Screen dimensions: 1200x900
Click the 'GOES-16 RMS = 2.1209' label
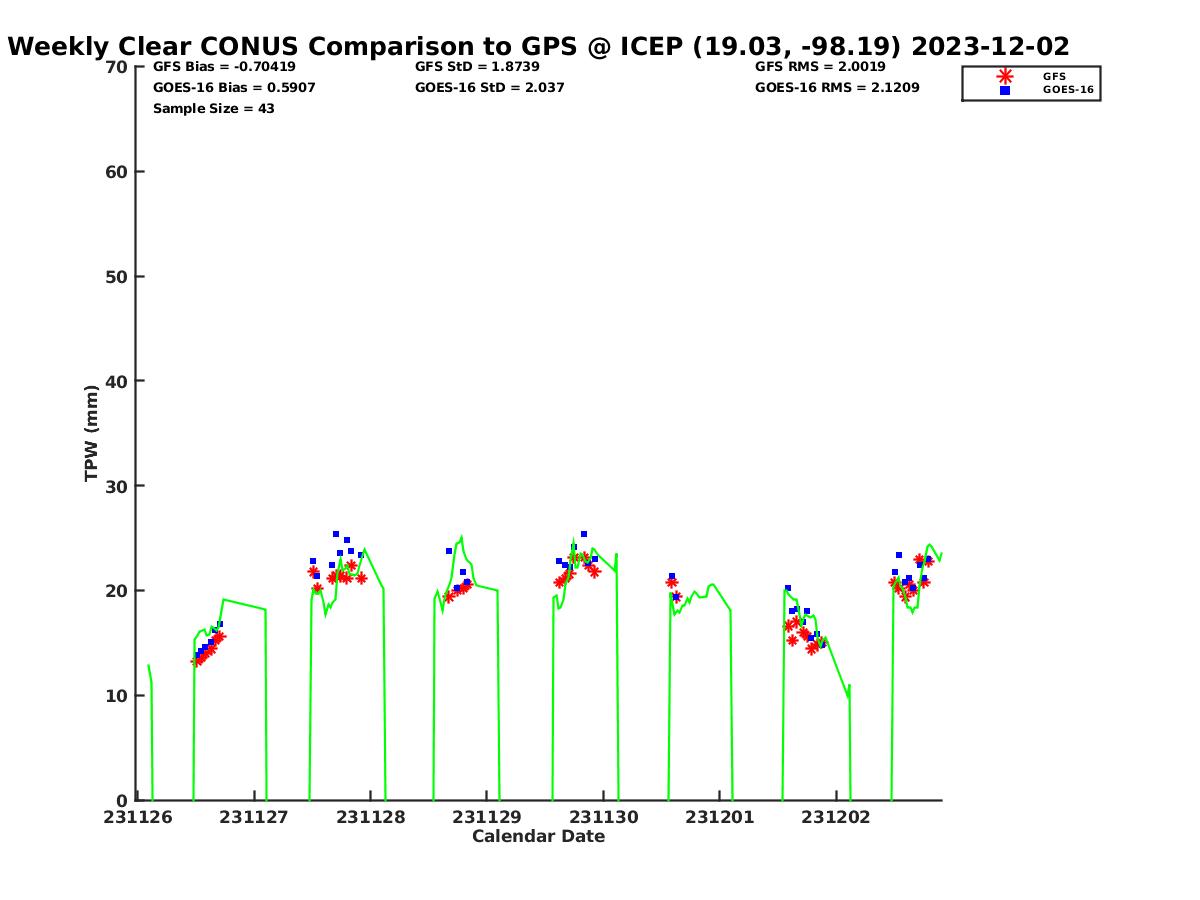click(x=837, y=88)
